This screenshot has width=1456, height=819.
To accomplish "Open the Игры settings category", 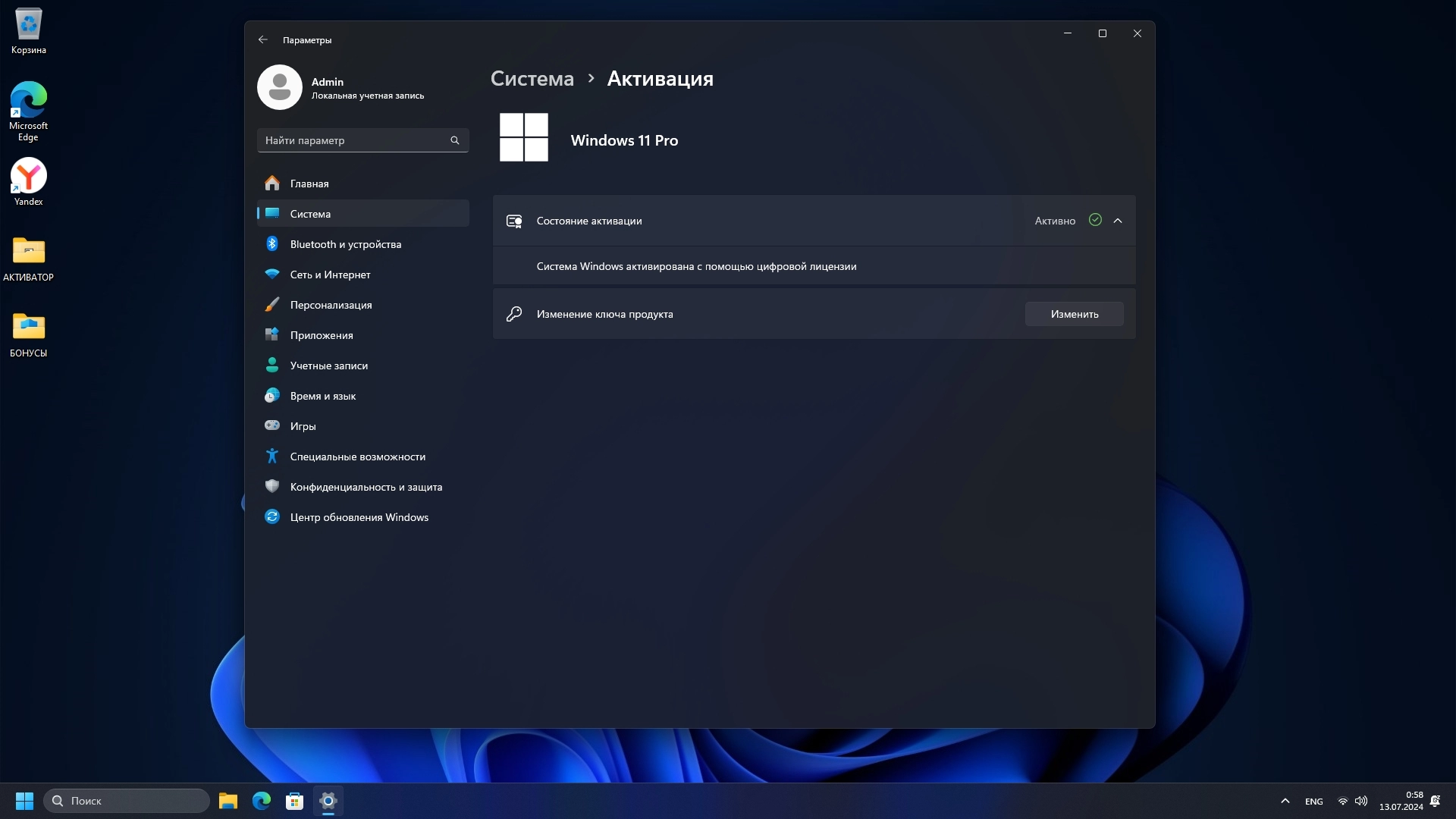I will 303,426.
